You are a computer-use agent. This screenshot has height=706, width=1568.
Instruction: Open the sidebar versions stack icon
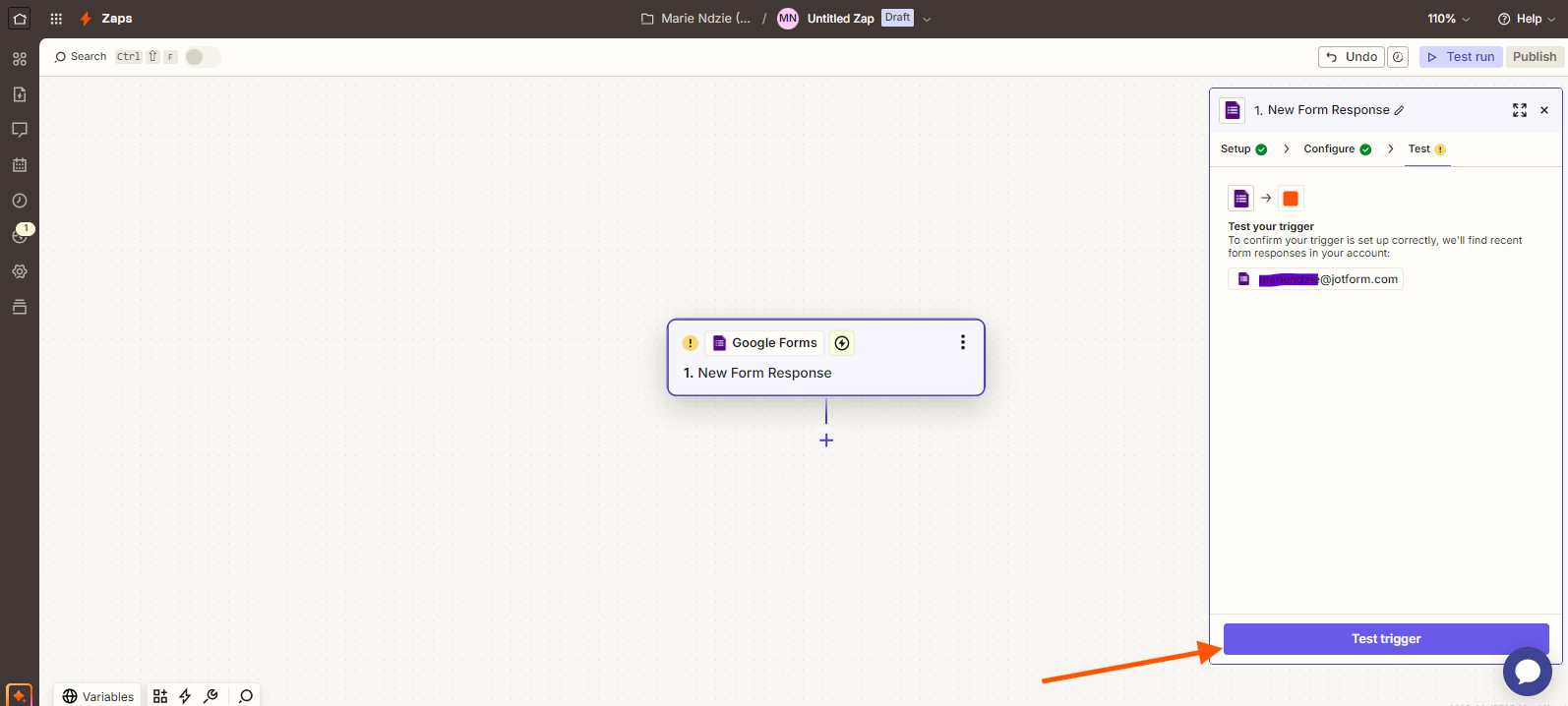[20, 307]
